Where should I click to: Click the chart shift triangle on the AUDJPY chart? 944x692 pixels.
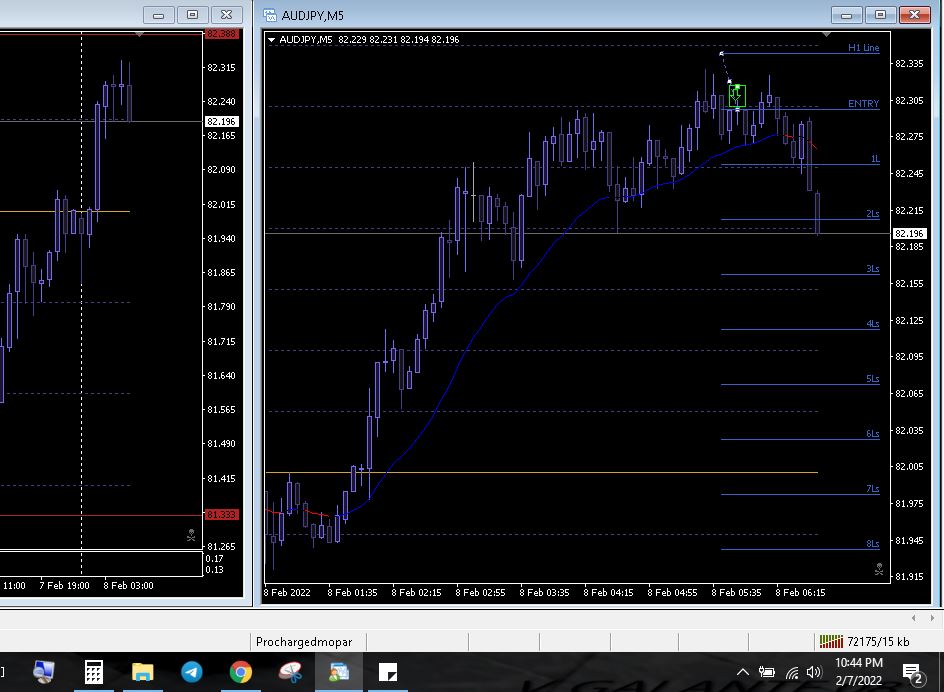click(824, 35)
